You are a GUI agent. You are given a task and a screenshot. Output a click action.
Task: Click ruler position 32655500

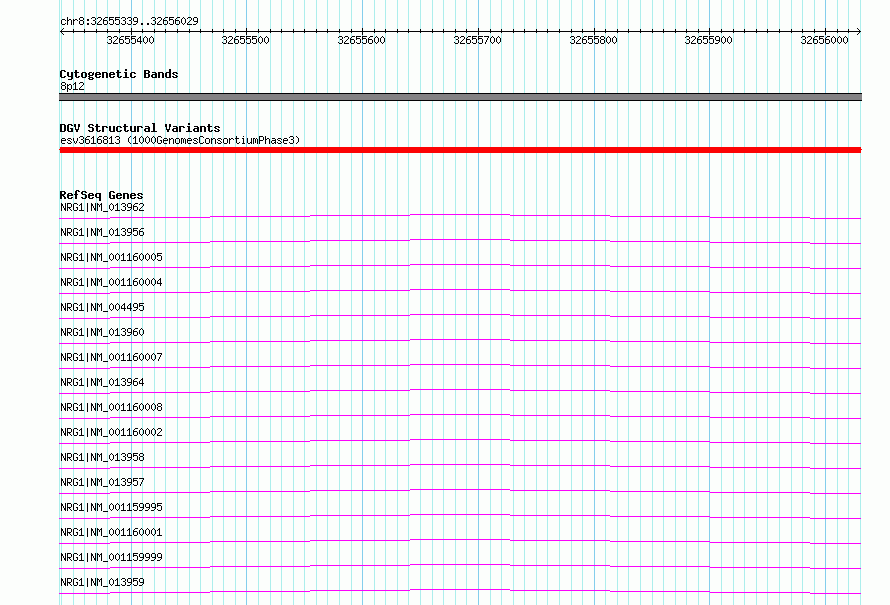pyautogui.click(x=245, y=40)
